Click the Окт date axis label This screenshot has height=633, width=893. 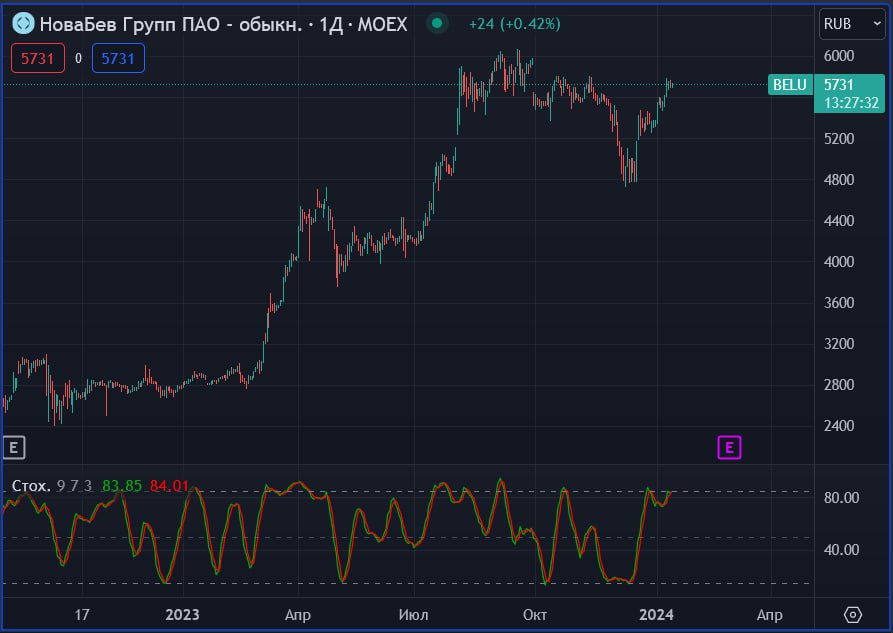pos(535,615)
